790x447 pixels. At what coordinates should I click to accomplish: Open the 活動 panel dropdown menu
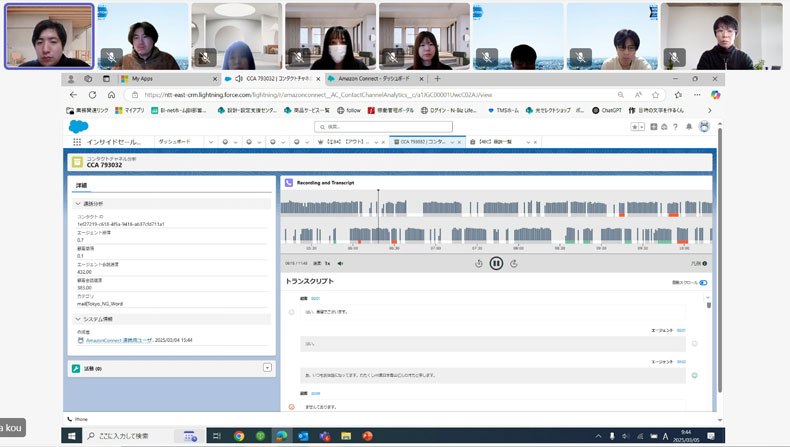[x=267, y=368]
